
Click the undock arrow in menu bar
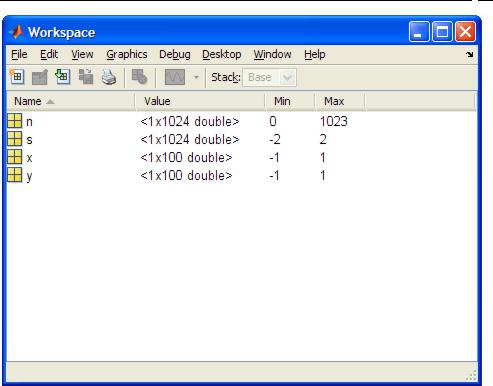[470, 54]
